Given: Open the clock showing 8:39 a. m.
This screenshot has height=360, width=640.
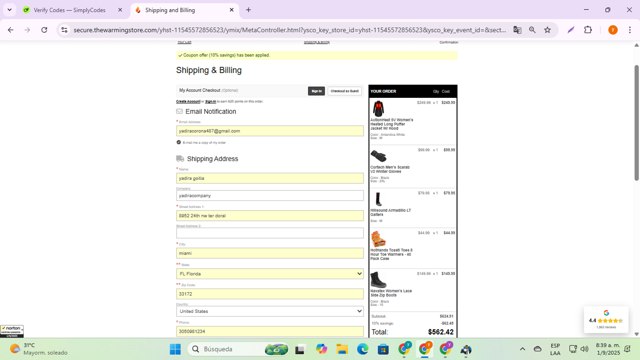Looking at the screenshot, I should click(608, 349).
